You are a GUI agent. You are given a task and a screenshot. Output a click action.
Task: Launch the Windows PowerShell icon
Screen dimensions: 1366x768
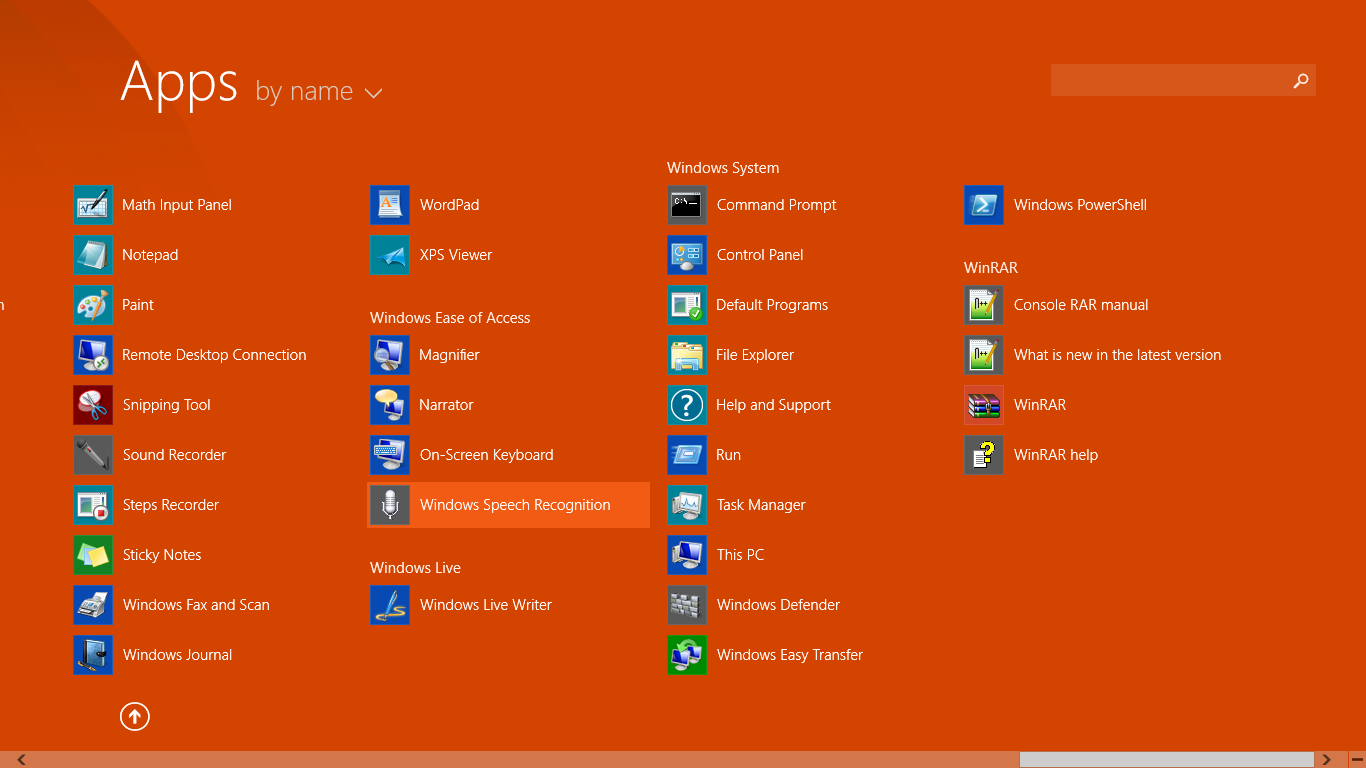[x=984, y=205]
